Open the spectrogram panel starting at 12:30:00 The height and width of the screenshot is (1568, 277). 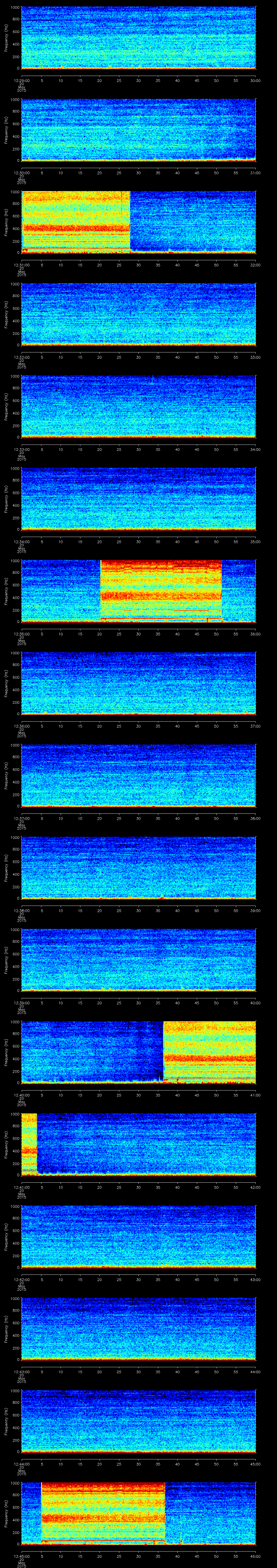139,130
